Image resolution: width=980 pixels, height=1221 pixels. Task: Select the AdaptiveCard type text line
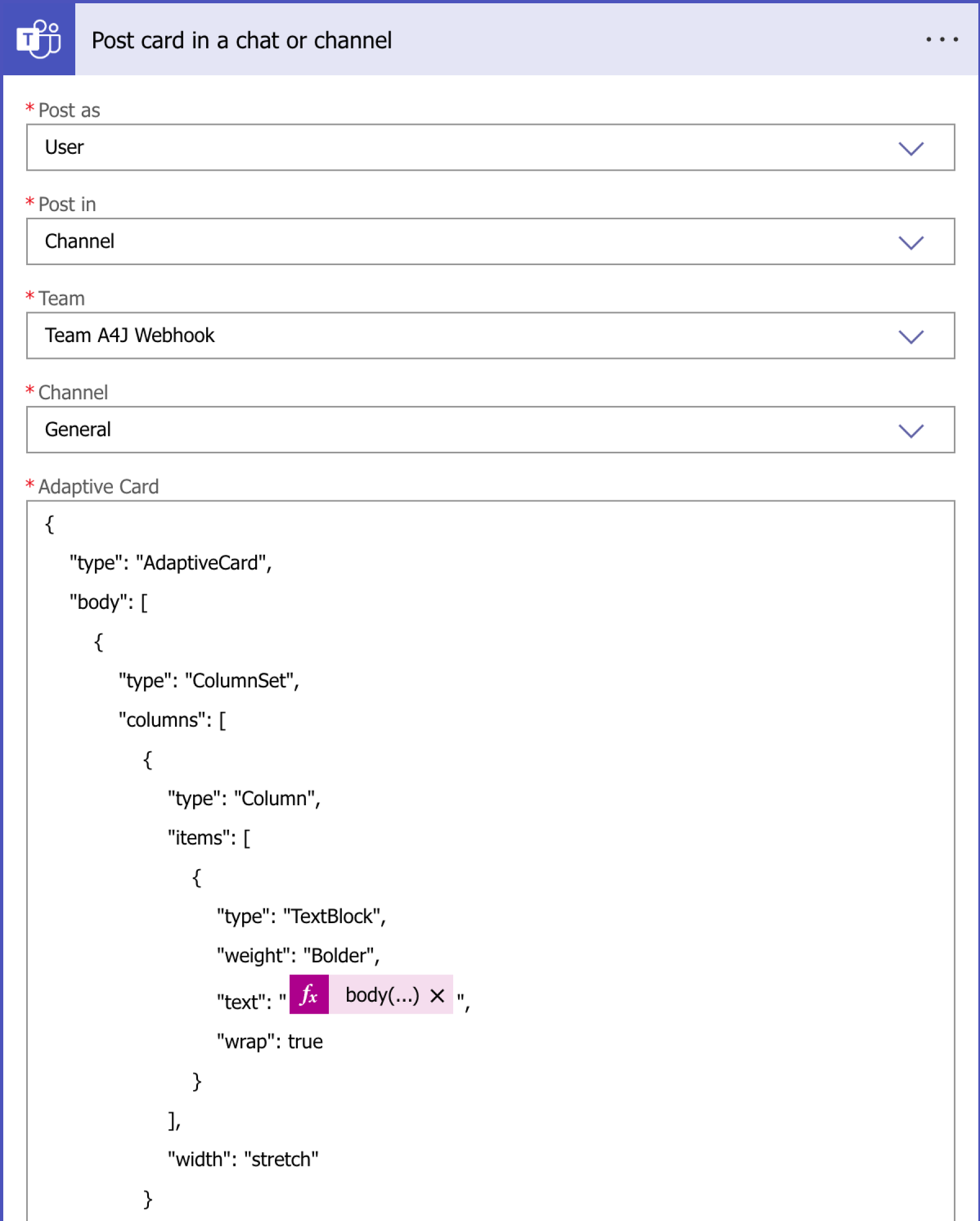pos(170,562)
